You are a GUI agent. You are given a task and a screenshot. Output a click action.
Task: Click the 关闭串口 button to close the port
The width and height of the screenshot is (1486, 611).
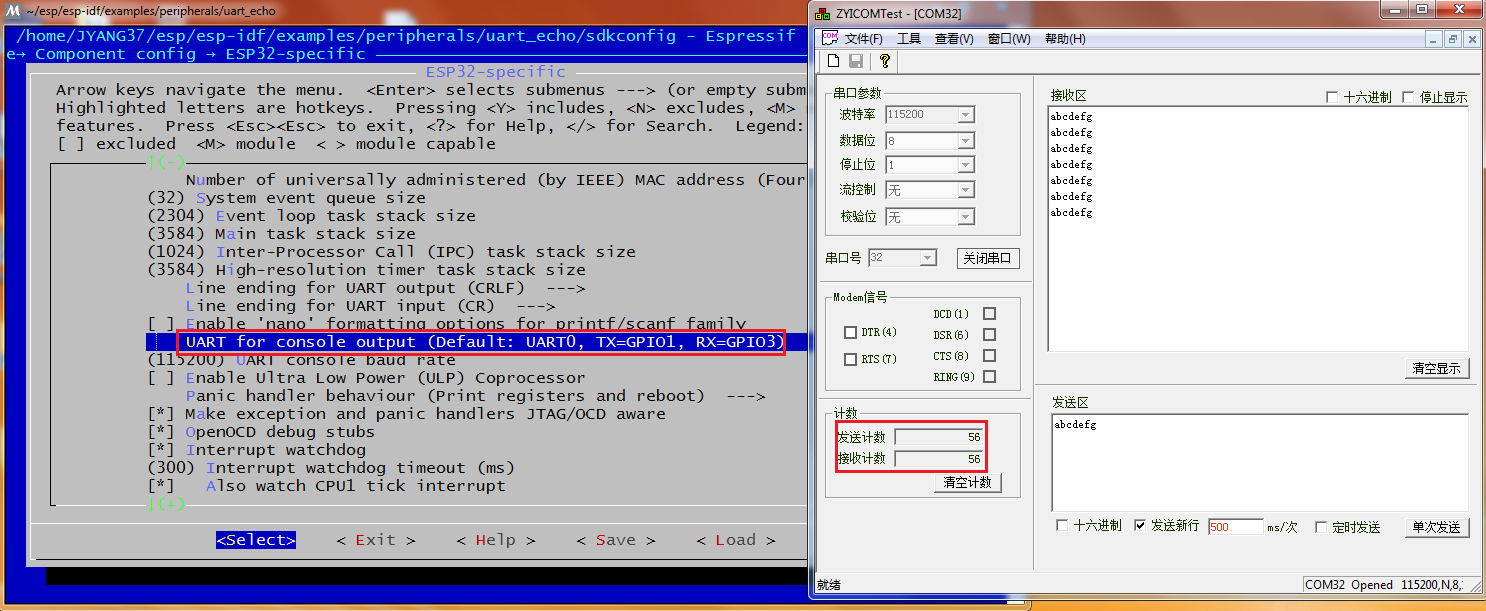click(x=988, y=258)
